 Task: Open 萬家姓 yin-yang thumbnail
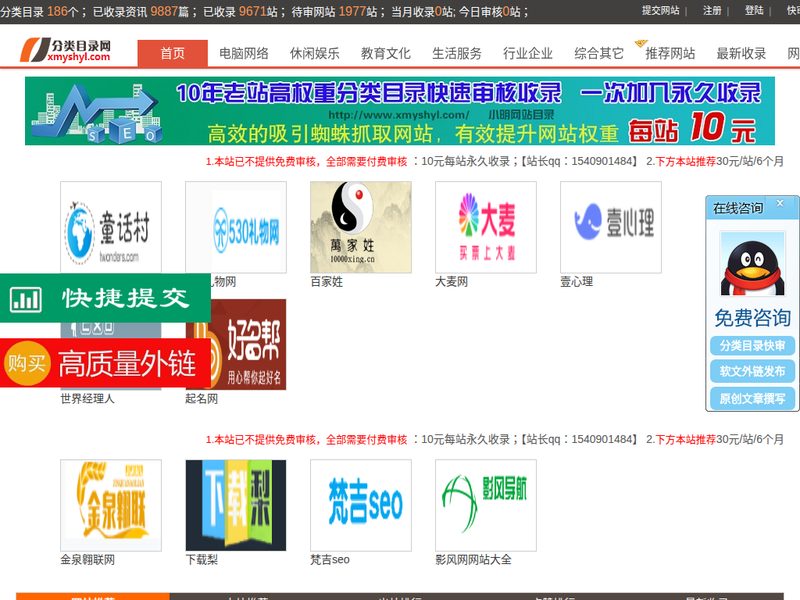click(361, 227)
